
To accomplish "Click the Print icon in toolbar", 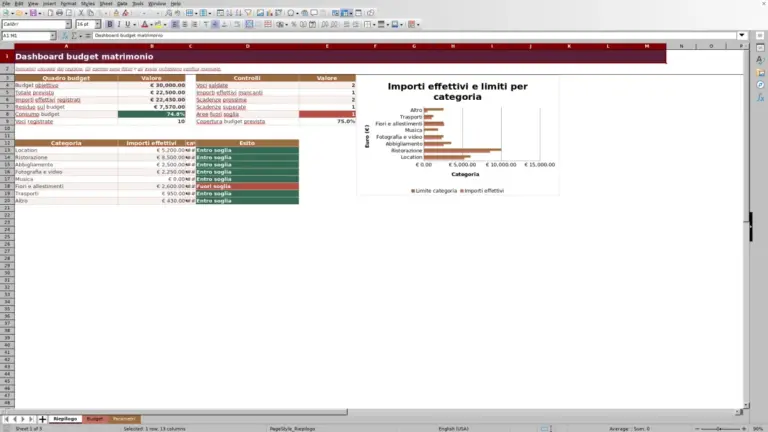I will [x=59, y=13].
